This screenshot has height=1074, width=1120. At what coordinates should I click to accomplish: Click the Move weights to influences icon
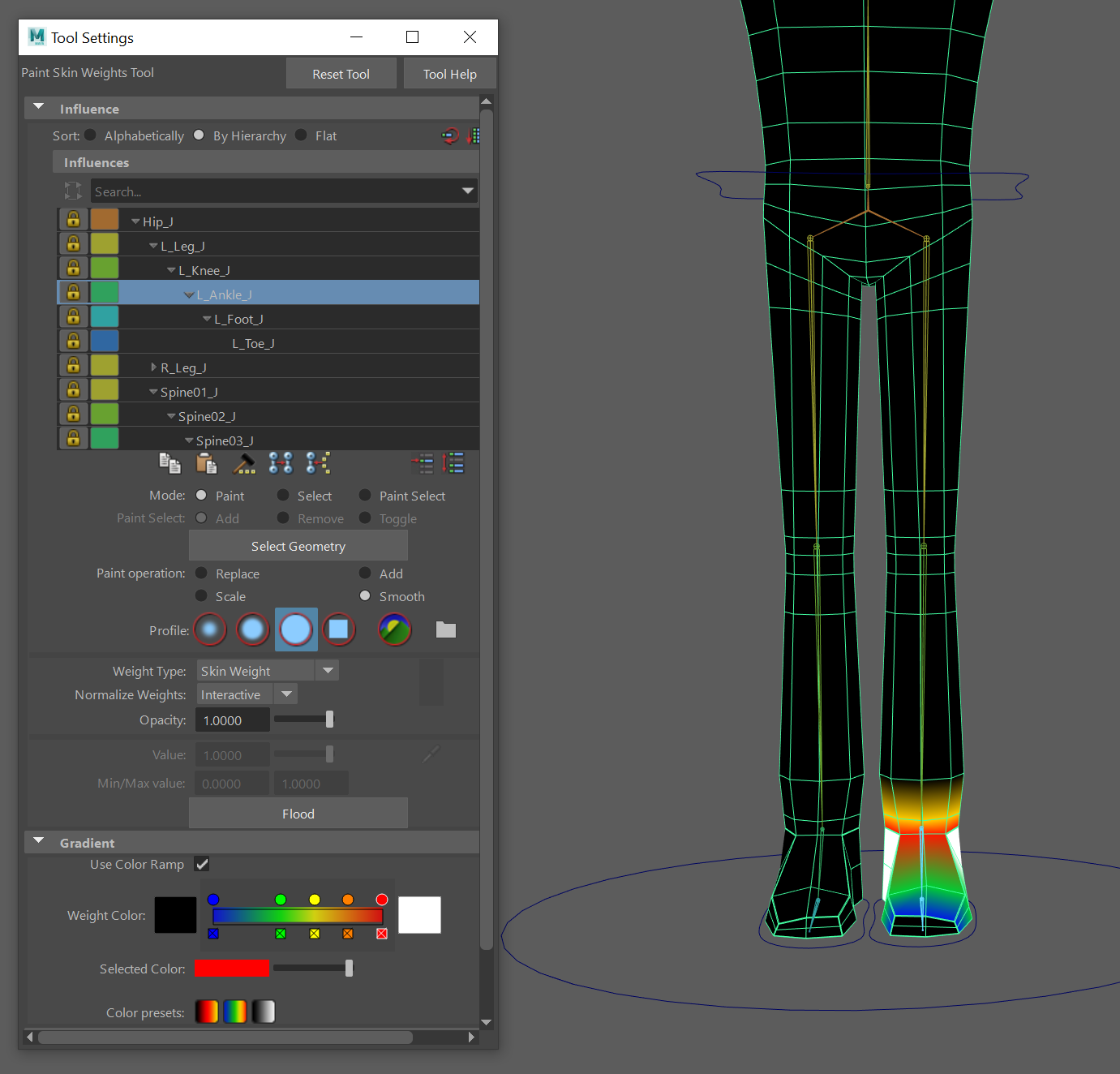281,463
